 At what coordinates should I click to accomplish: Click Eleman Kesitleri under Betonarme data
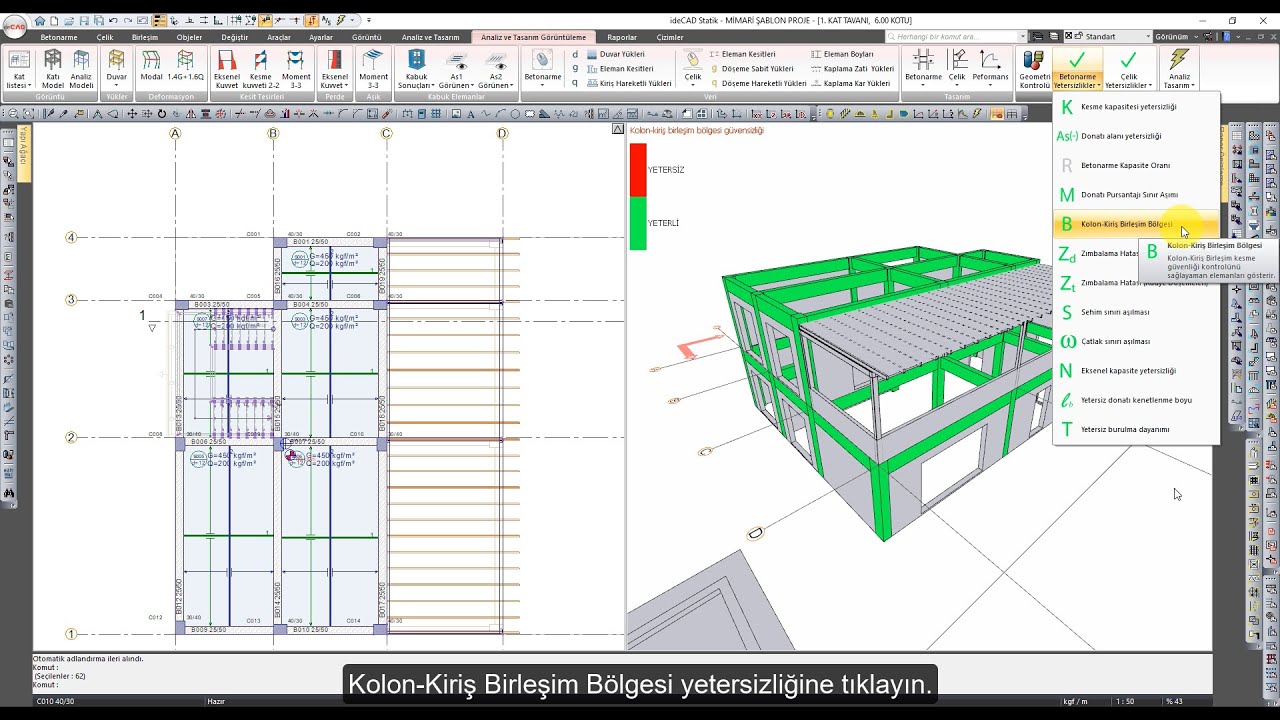619,69
